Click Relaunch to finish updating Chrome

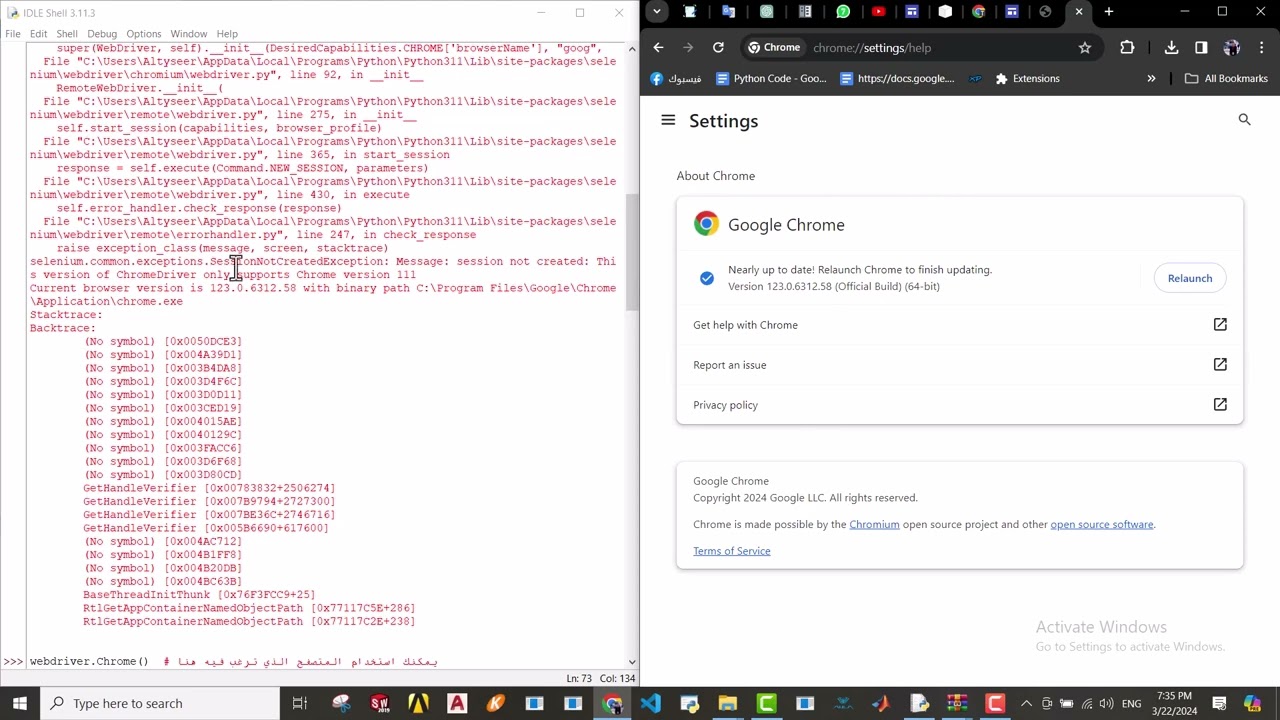tap(1189, 278)
